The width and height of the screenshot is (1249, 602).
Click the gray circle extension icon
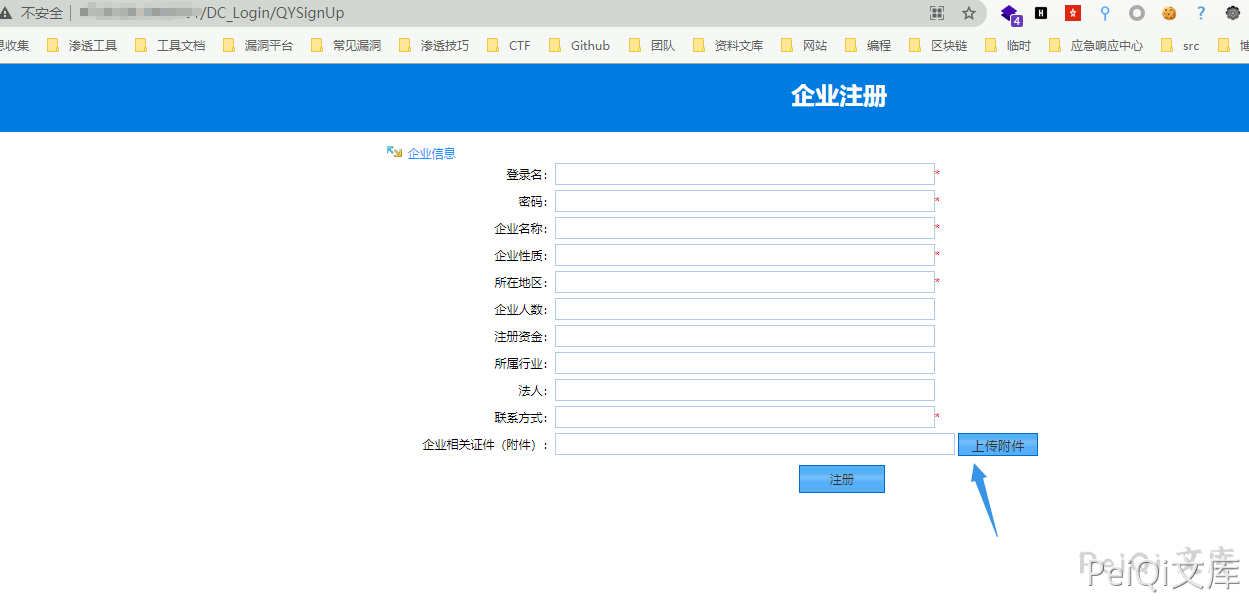pyautogui.click(x=1136, y=13)
